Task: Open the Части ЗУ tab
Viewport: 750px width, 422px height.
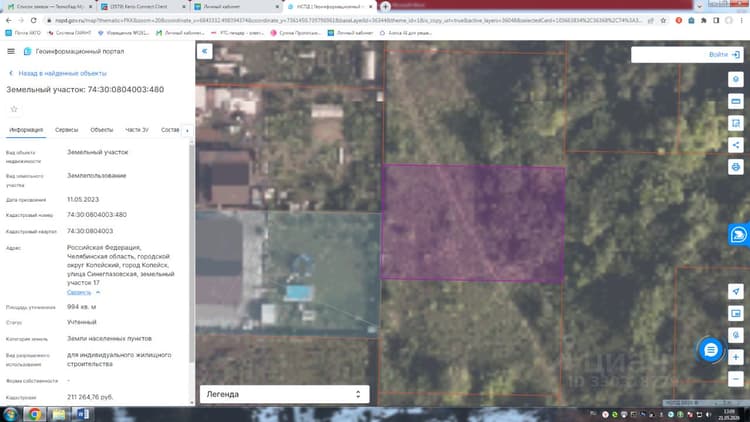Action: tap(137, 130)
